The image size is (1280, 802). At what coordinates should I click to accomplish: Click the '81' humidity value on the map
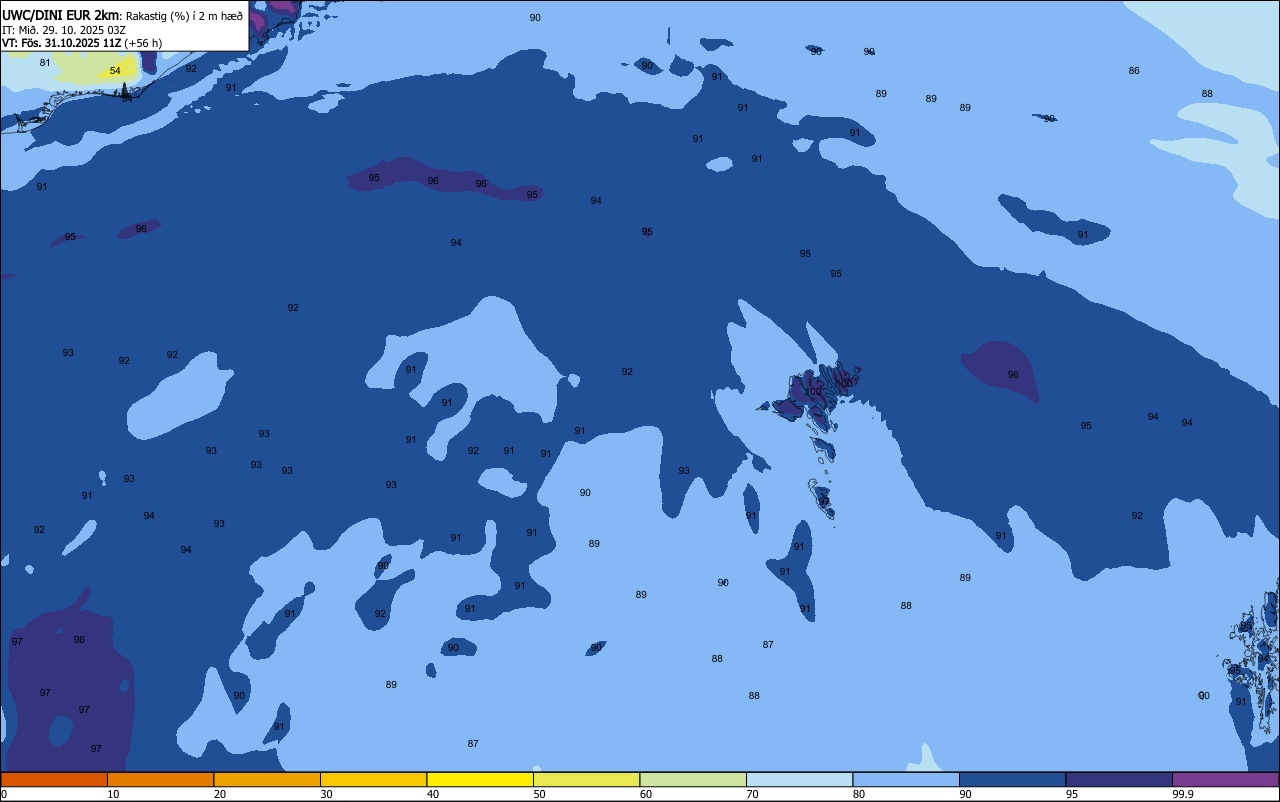pyautogui.click(x=45, y=63)
